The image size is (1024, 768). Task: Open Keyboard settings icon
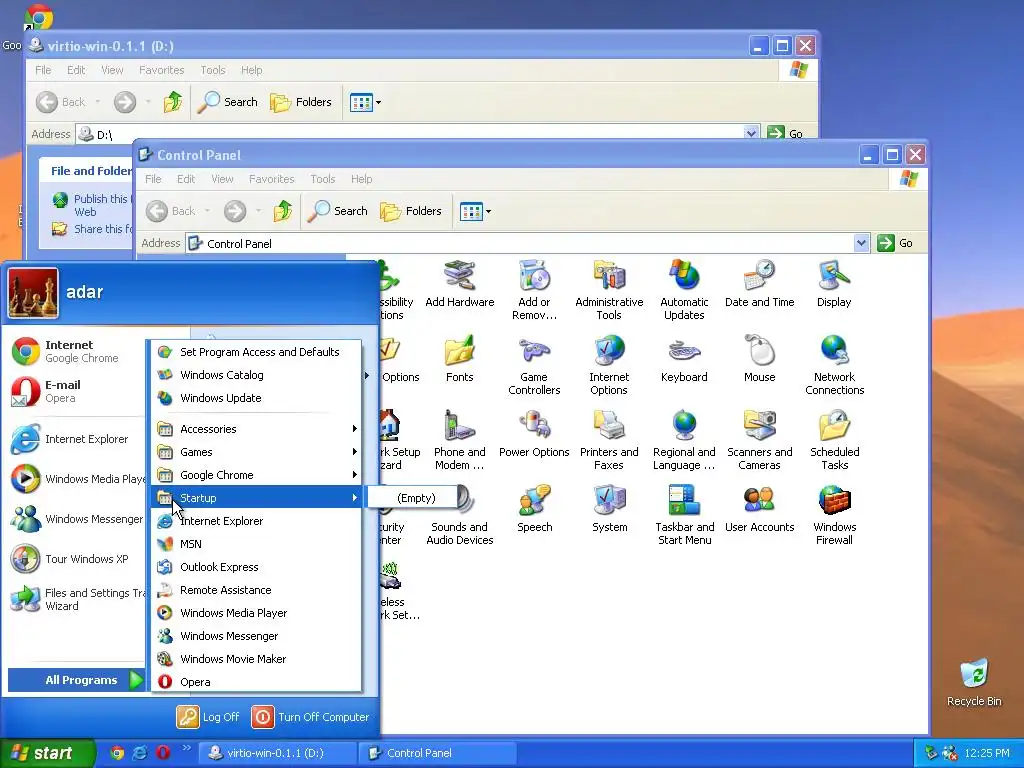(684, 359)
